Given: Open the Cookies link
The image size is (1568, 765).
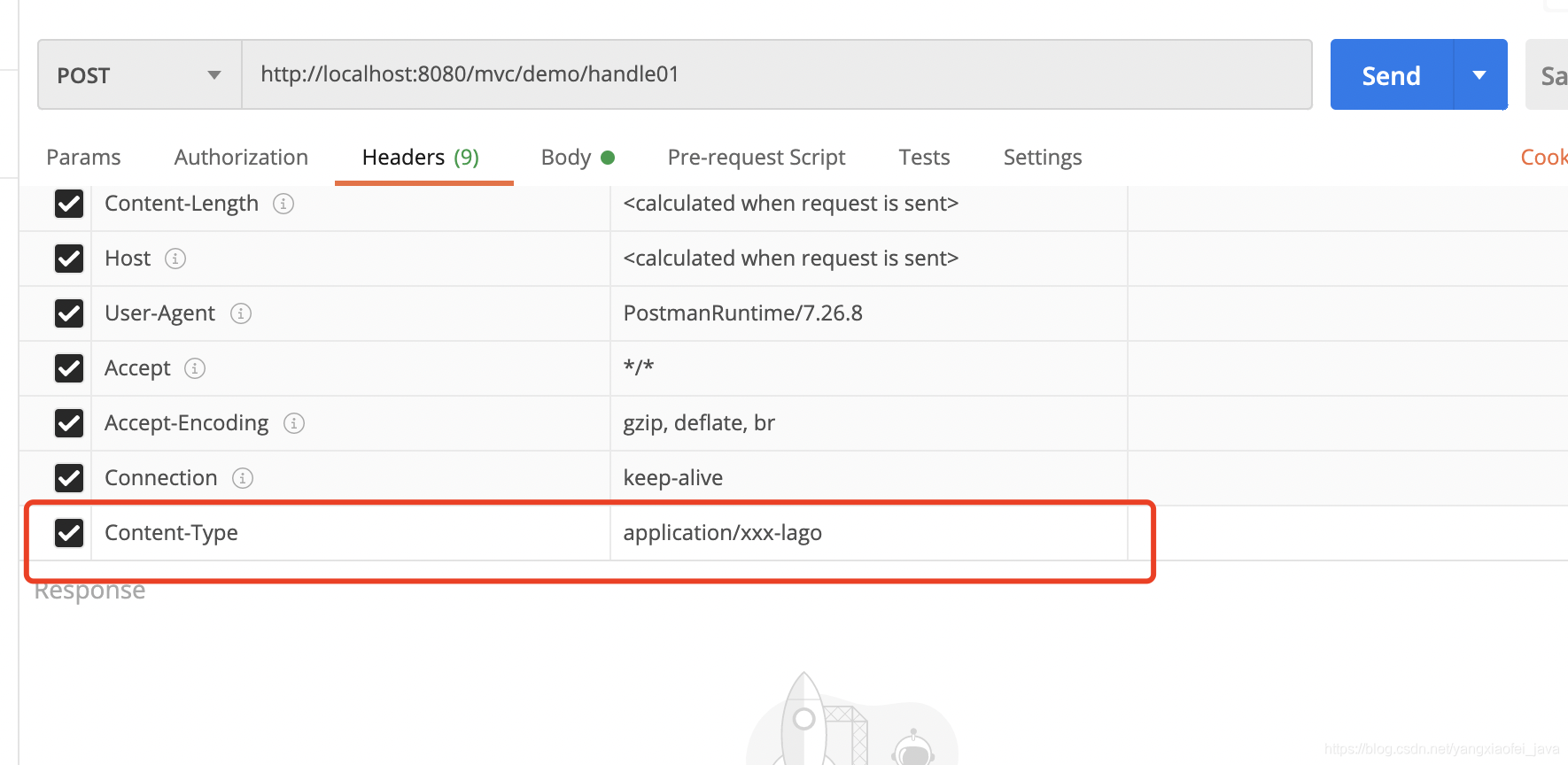Looking at the screenshot, I should coord(1544,158).
